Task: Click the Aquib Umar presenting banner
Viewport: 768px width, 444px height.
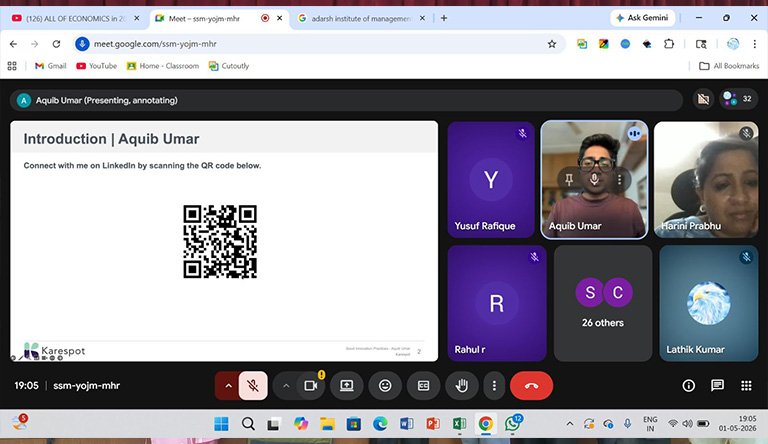Action: (346, 100)
